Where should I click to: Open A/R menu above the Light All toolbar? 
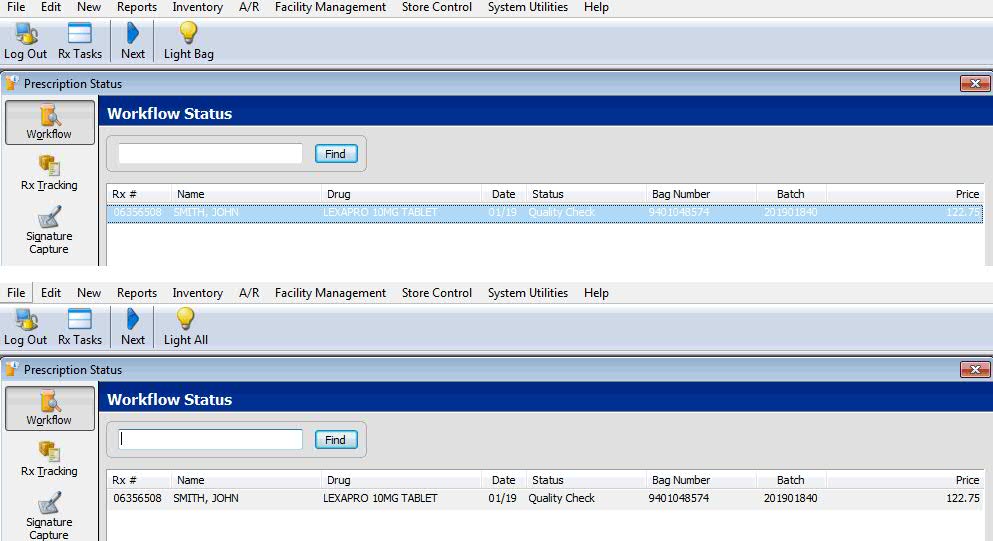tap(249, 293)
